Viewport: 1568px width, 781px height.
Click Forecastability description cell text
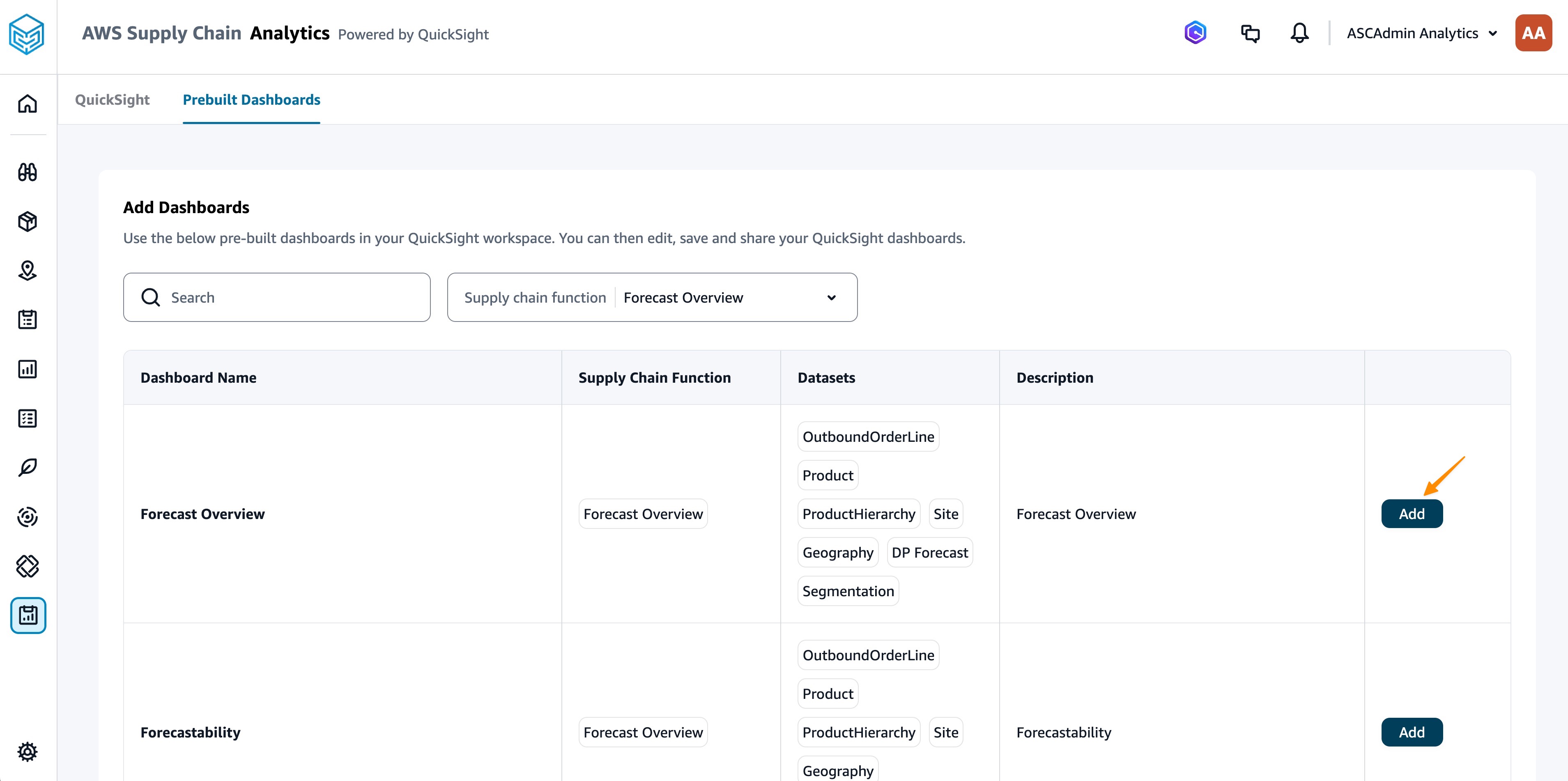[x=1063, y=732]
